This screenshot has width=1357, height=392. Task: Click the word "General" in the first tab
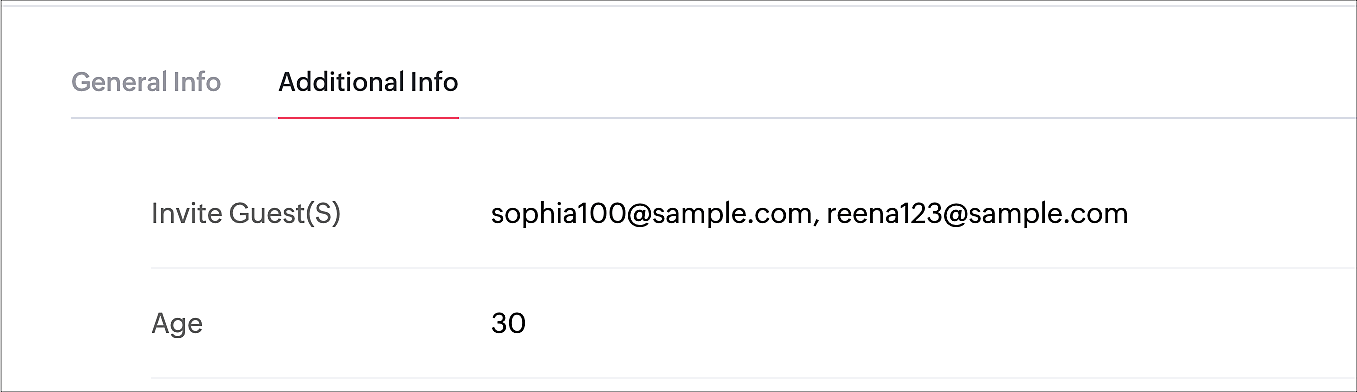coord(118,82)
